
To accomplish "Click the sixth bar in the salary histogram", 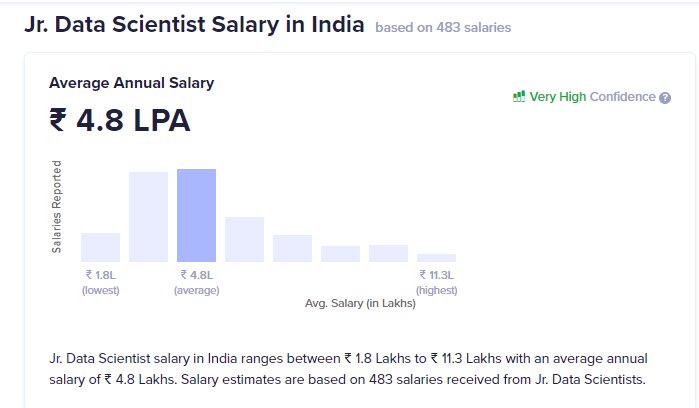I will pyautogui.click(x=340, y=254).
